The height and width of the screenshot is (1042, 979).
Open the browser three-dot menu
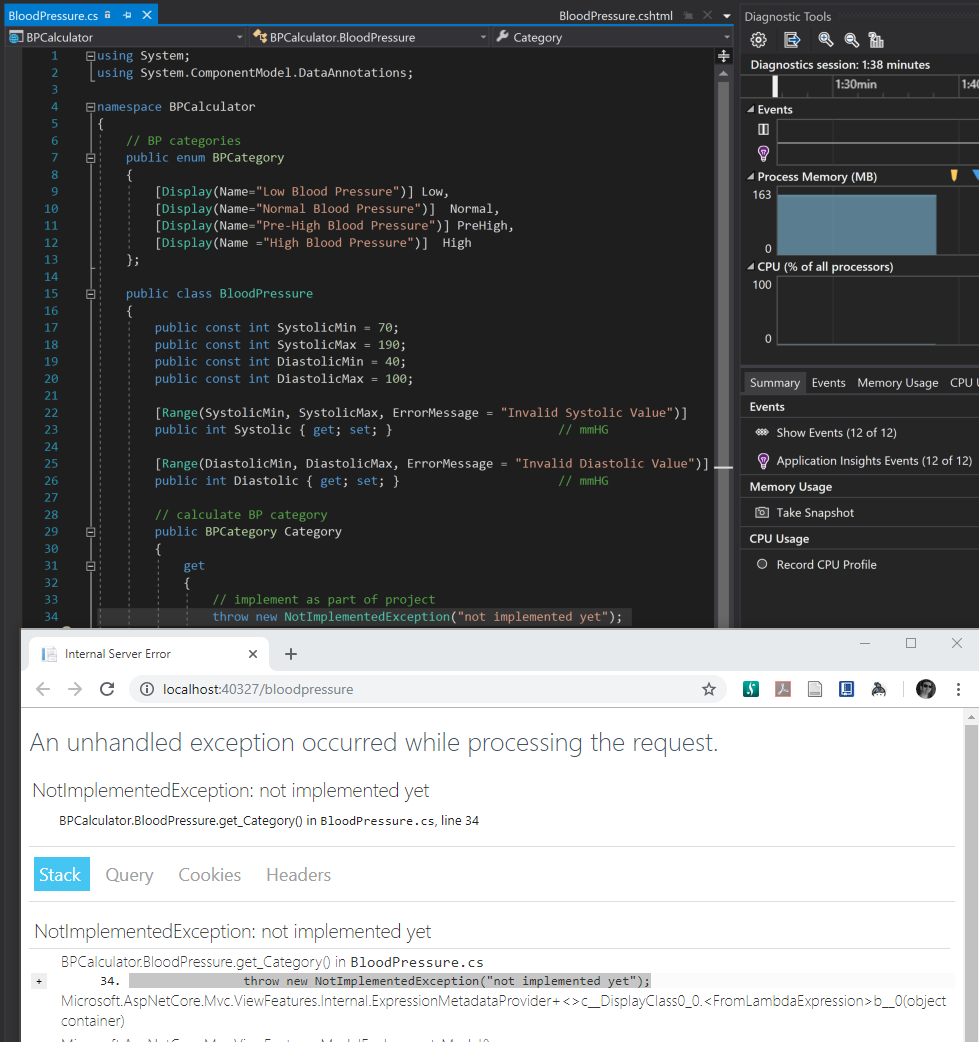pos(958,689)
